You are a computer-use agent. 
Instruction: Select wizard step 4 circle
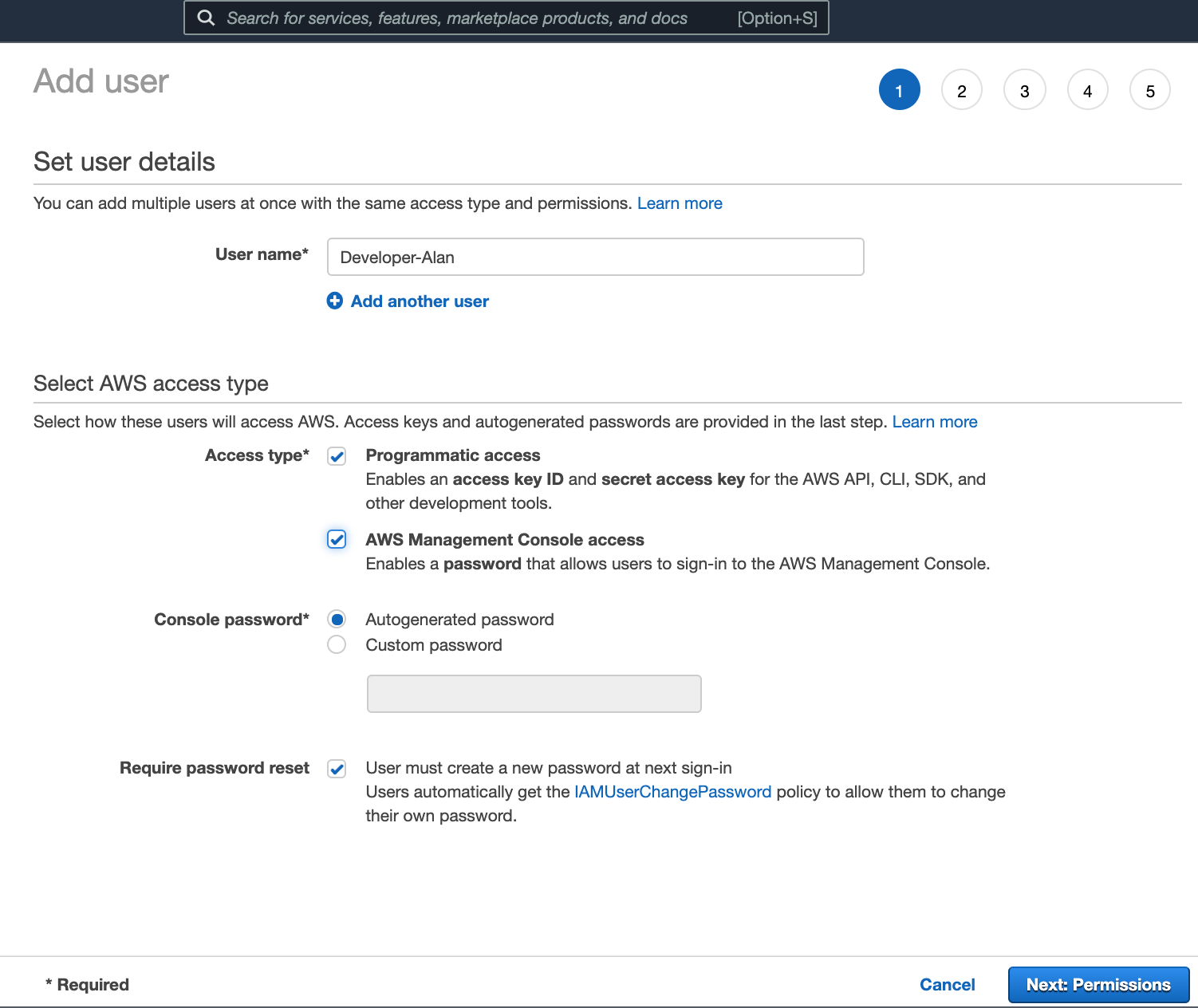click(1087, 89)
